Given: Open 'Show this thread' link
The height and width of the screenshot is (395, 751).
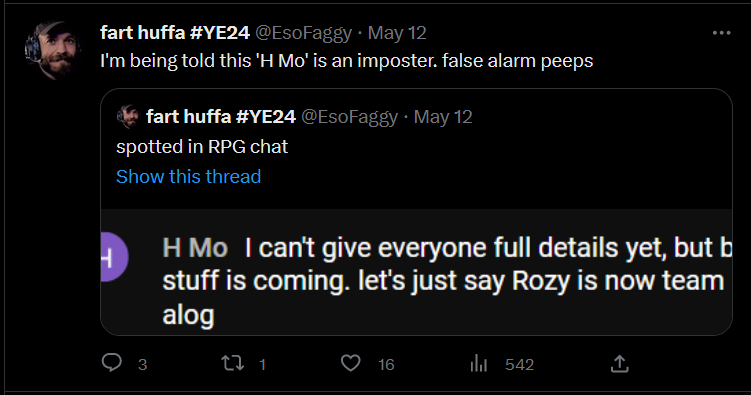Looking at the screenshot, I should click(188, 177).
